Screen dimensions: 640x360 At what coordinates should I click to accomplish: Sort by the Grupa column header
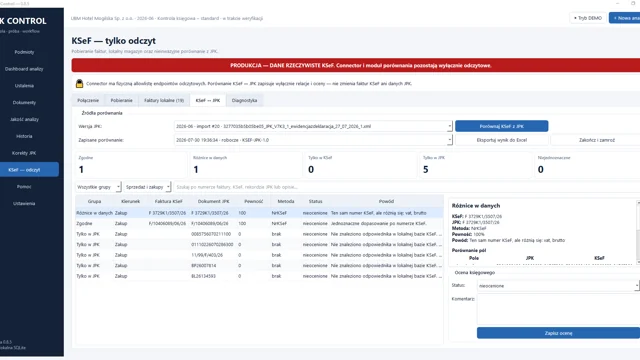(94, 201)
